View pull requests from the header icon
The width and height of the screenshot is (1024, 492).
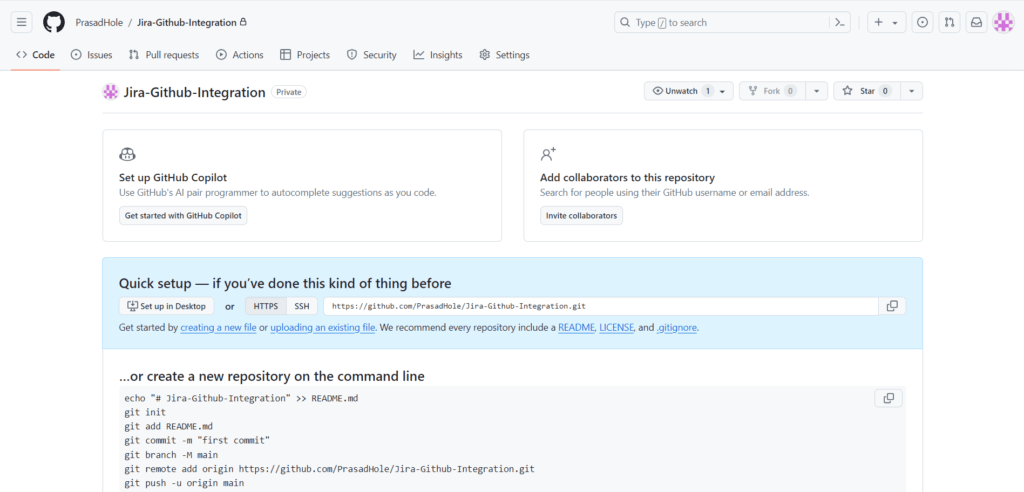(950, 22)
